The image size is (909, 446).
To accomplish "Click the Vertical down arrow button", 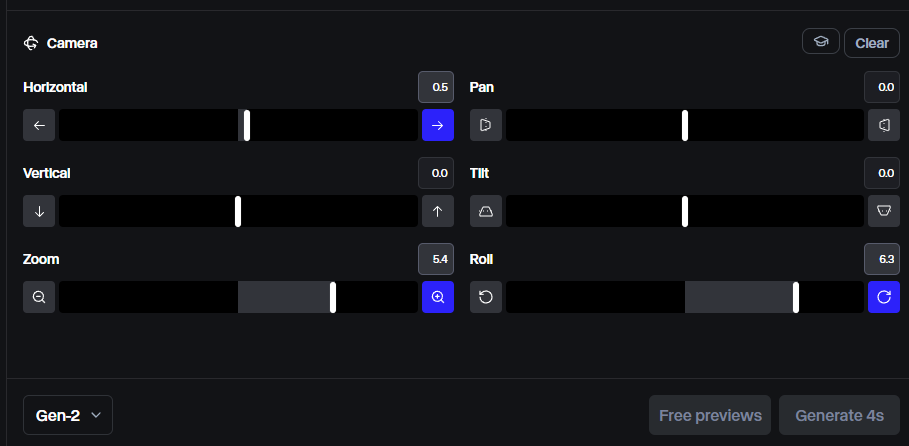I will coord(39,211).
